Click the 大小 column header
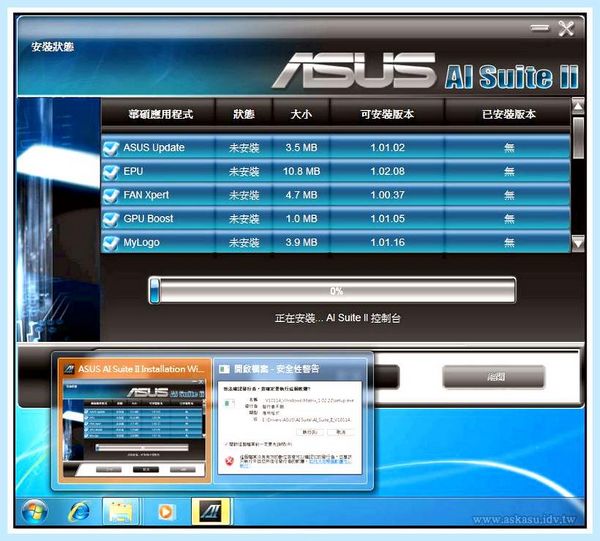This screenshot has width=600, height=541. (302, 114)
